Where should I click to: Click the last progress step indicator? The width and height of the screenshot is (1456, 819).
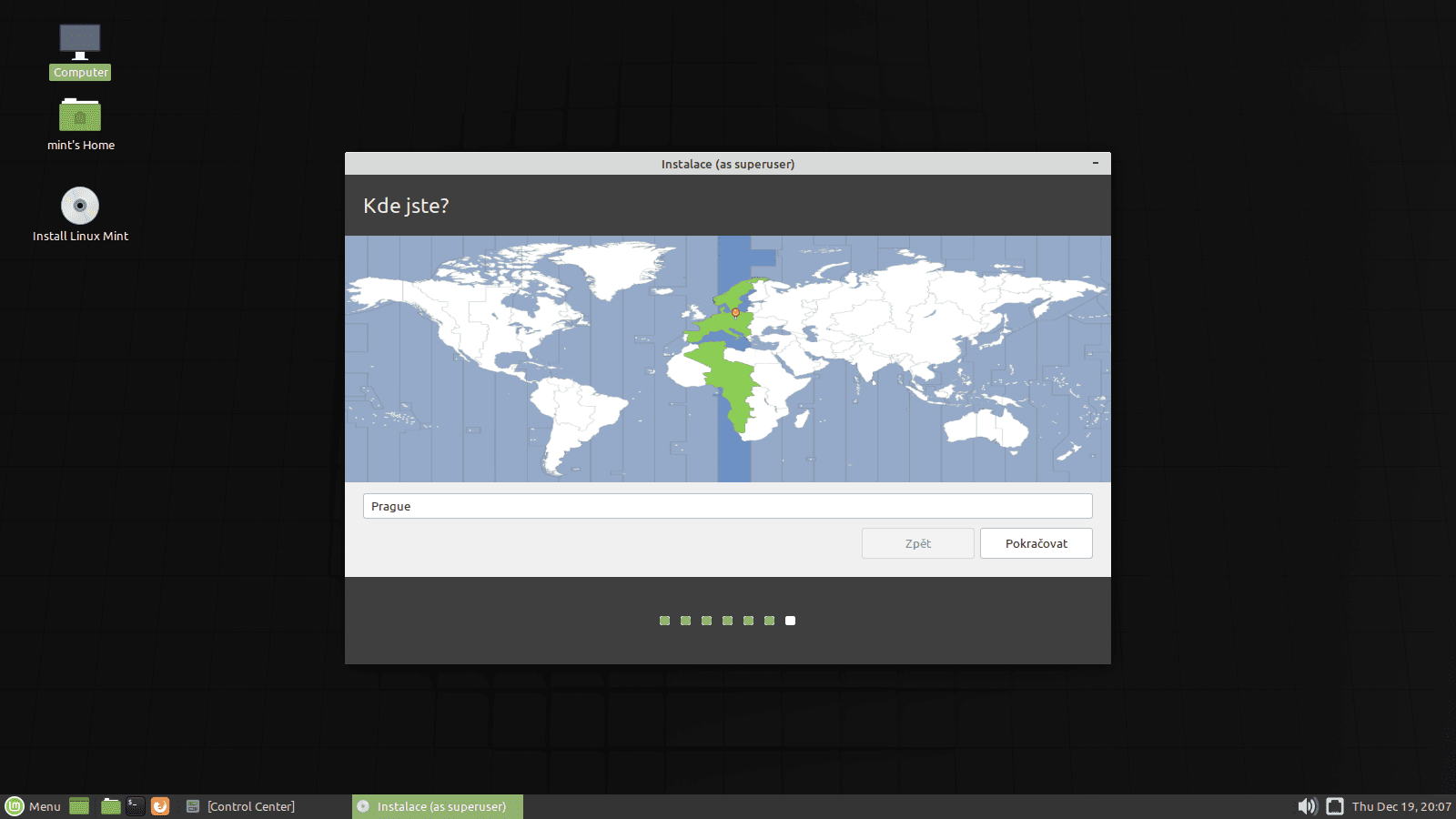point(789,620)
